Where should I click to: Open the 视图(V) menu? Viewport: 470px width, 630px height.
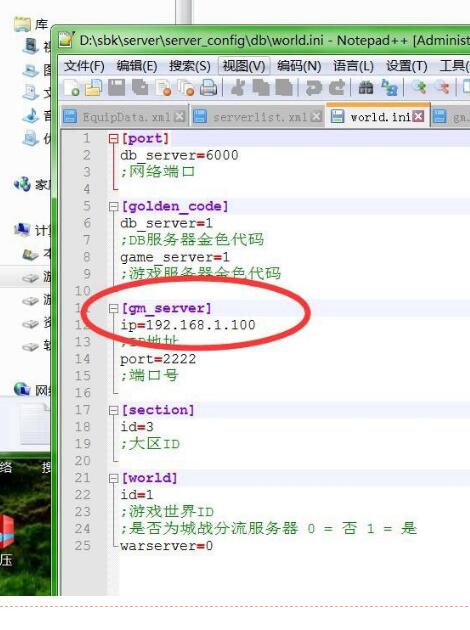click(x=244, y=66)
